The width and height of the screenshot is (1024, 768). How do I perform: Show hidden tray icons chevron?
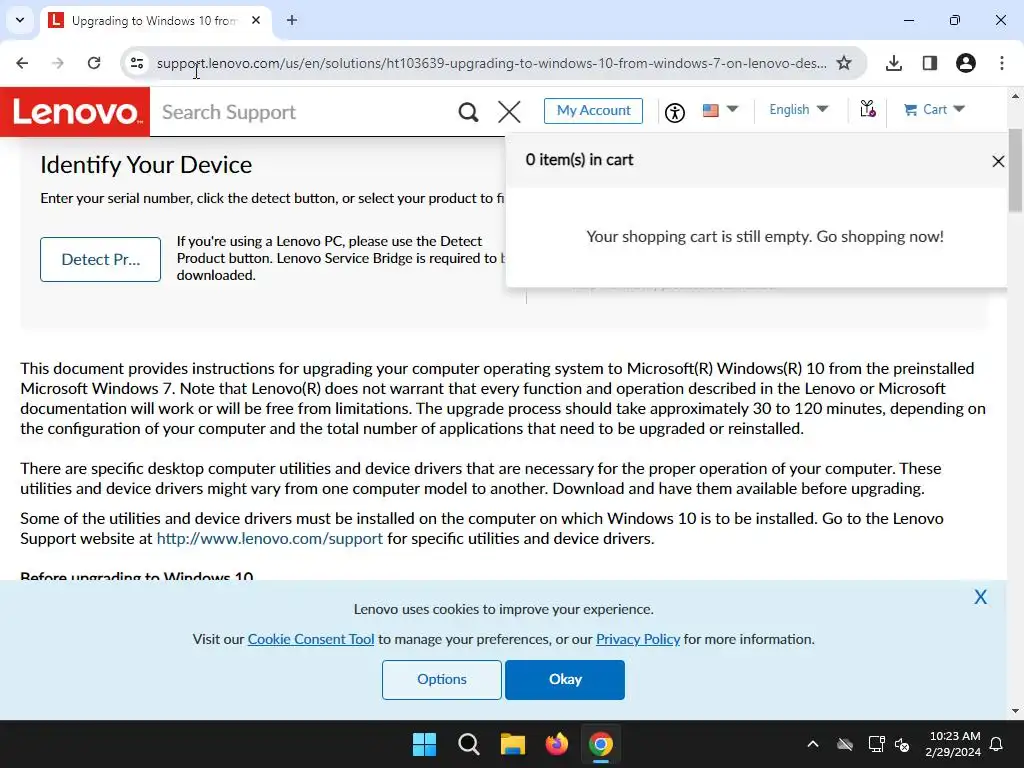tap(813, 744)
